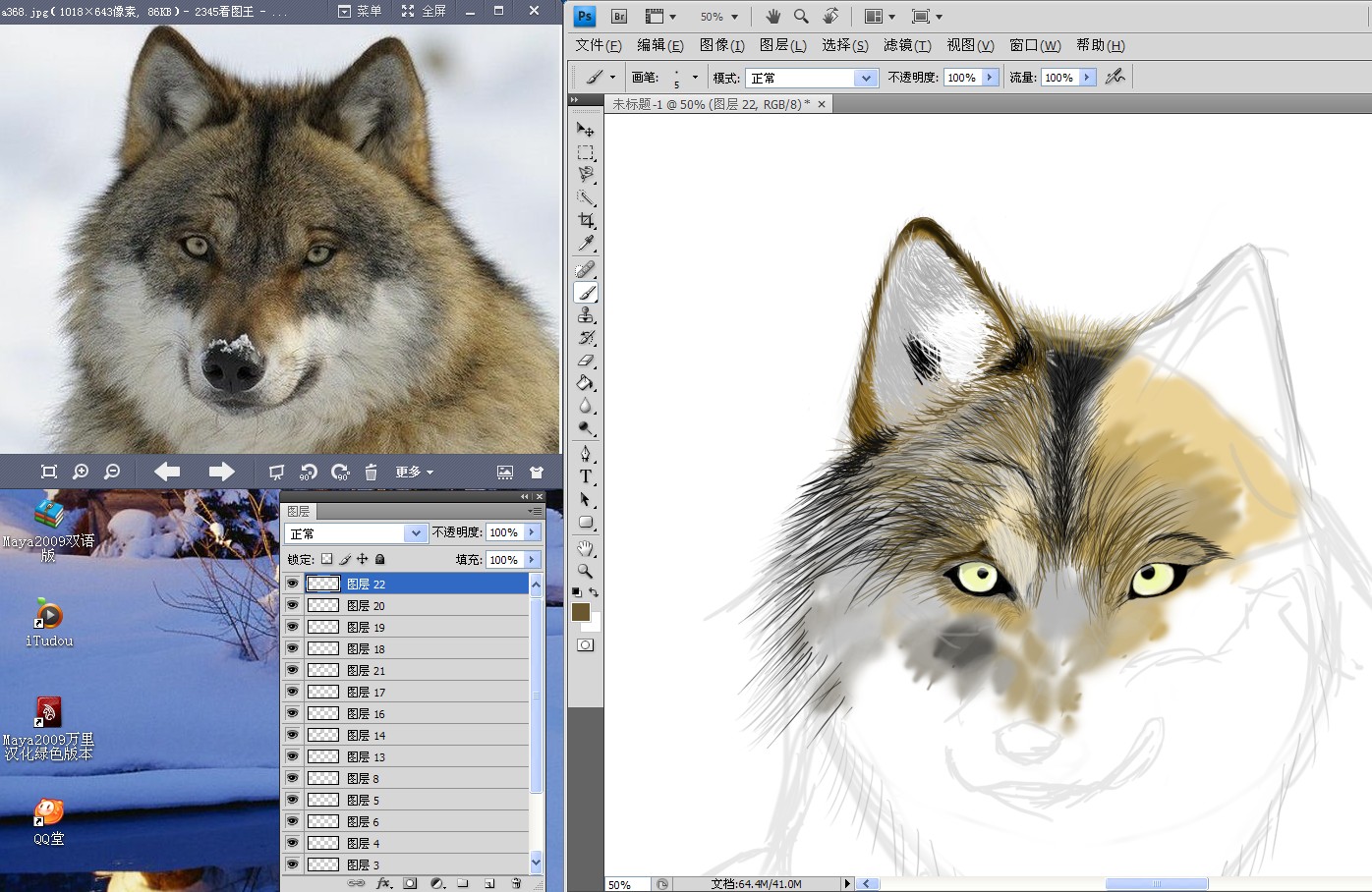Screen dimensions: 1372x892
Task: Click the next image arrow in viewer
Action: (221, 472)
